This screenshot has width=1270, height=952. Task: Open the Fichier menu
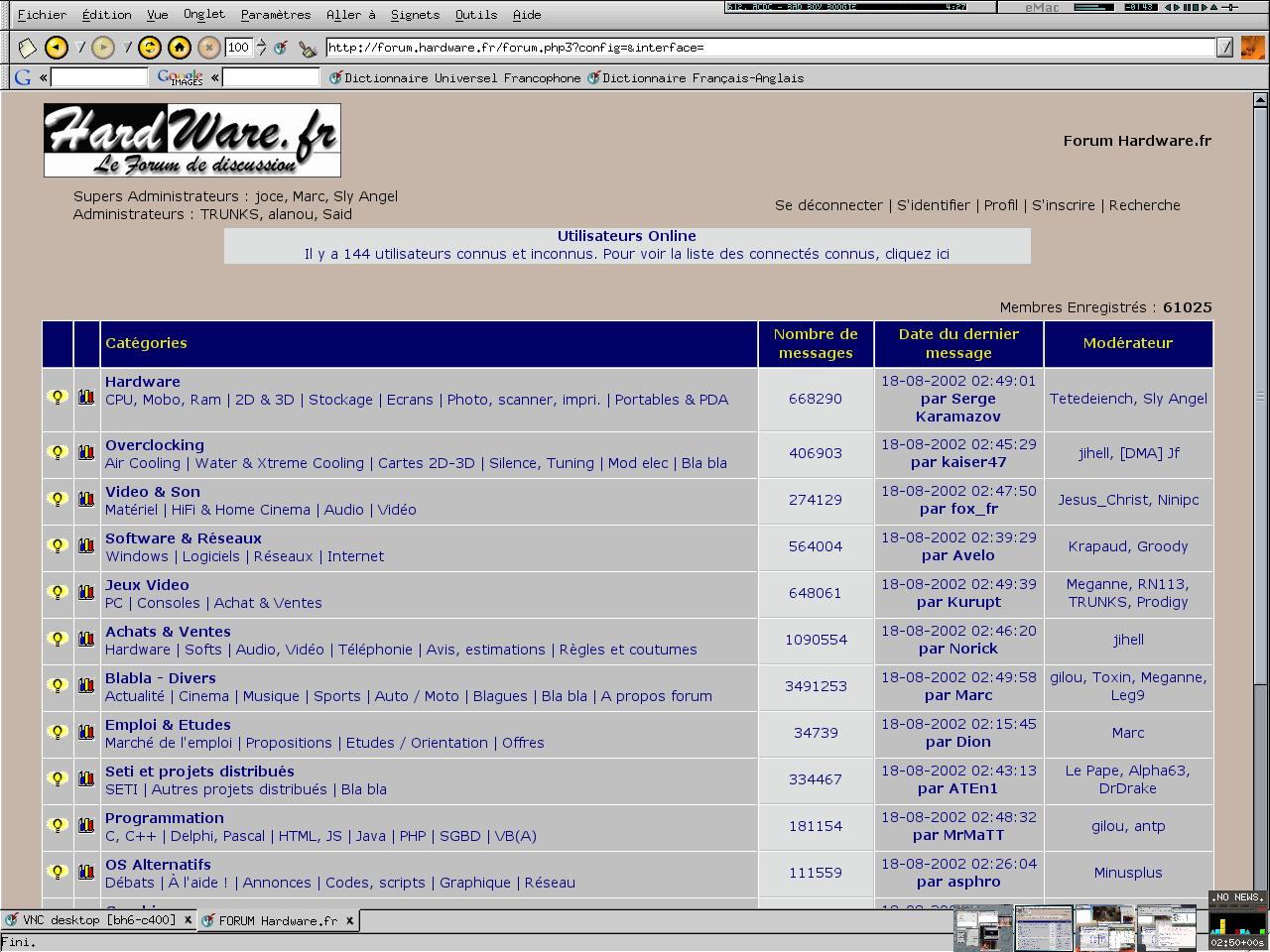[43, 14]
